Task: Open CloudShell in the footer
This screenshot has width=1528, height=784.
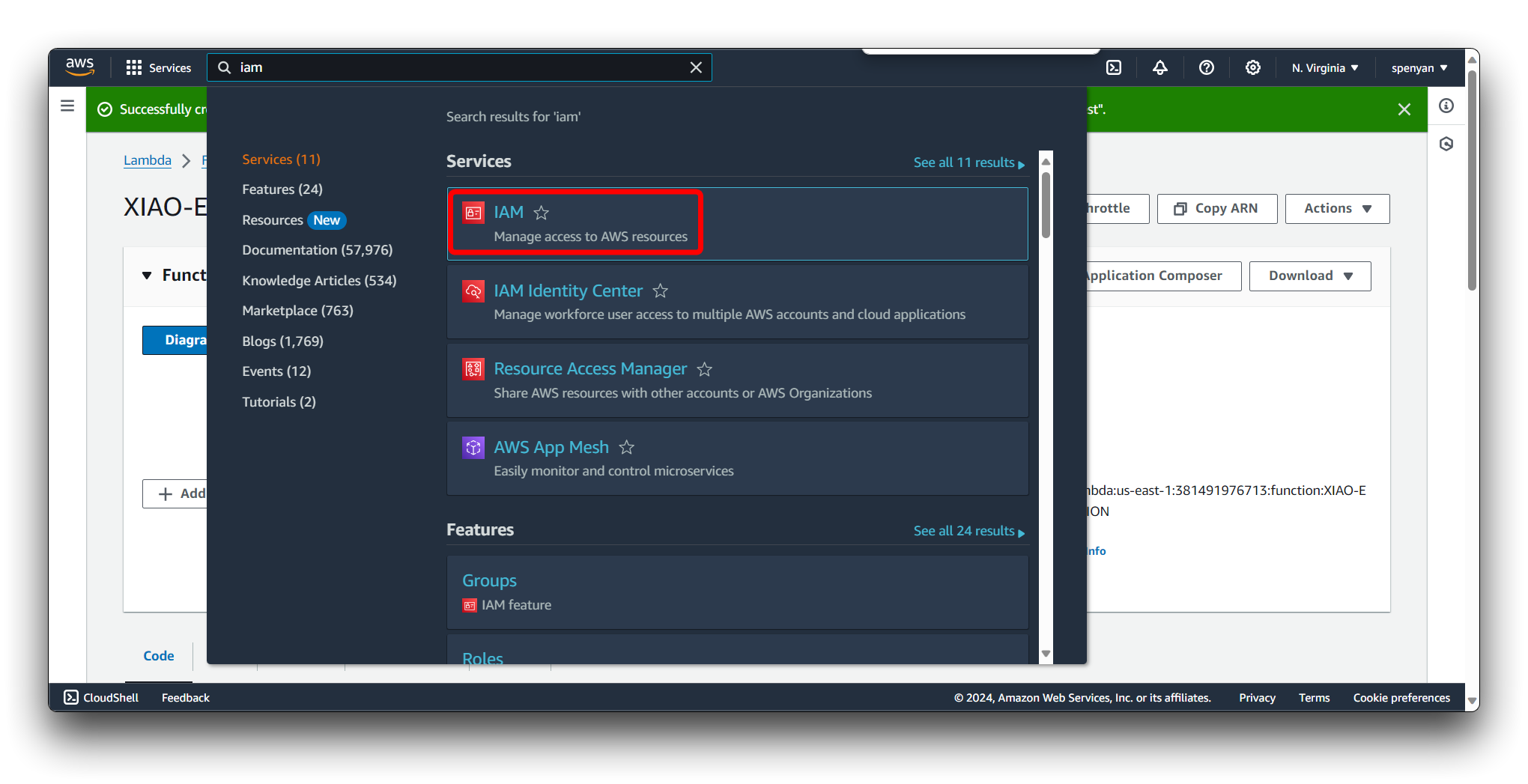Action: pyautogui.click(x=101, y=697)
